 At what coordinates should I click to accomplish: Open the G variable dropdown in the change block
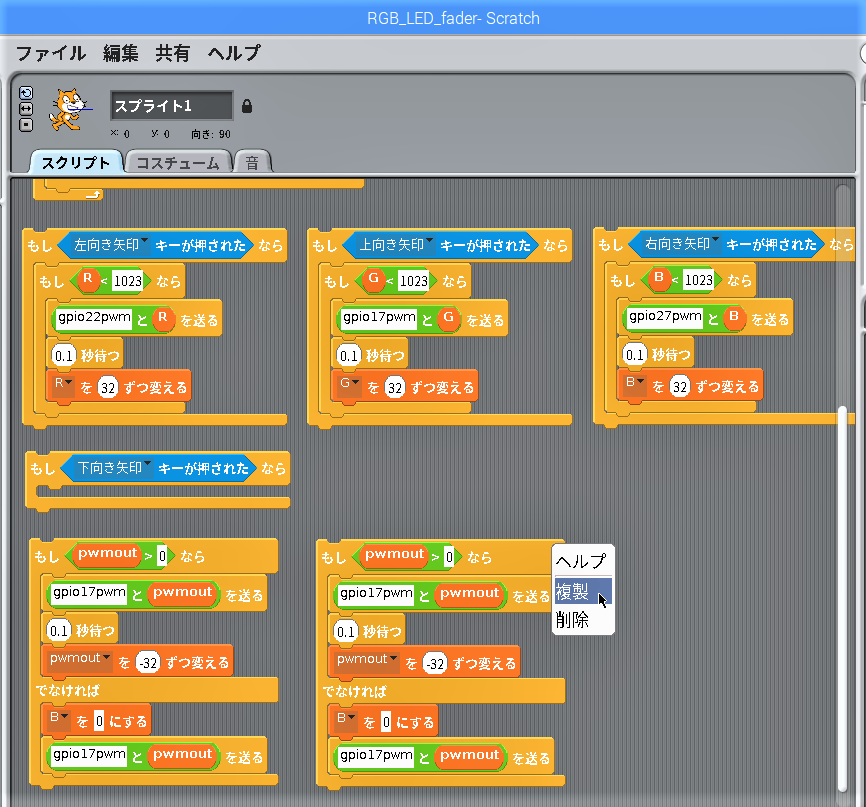tap(350, 384)
